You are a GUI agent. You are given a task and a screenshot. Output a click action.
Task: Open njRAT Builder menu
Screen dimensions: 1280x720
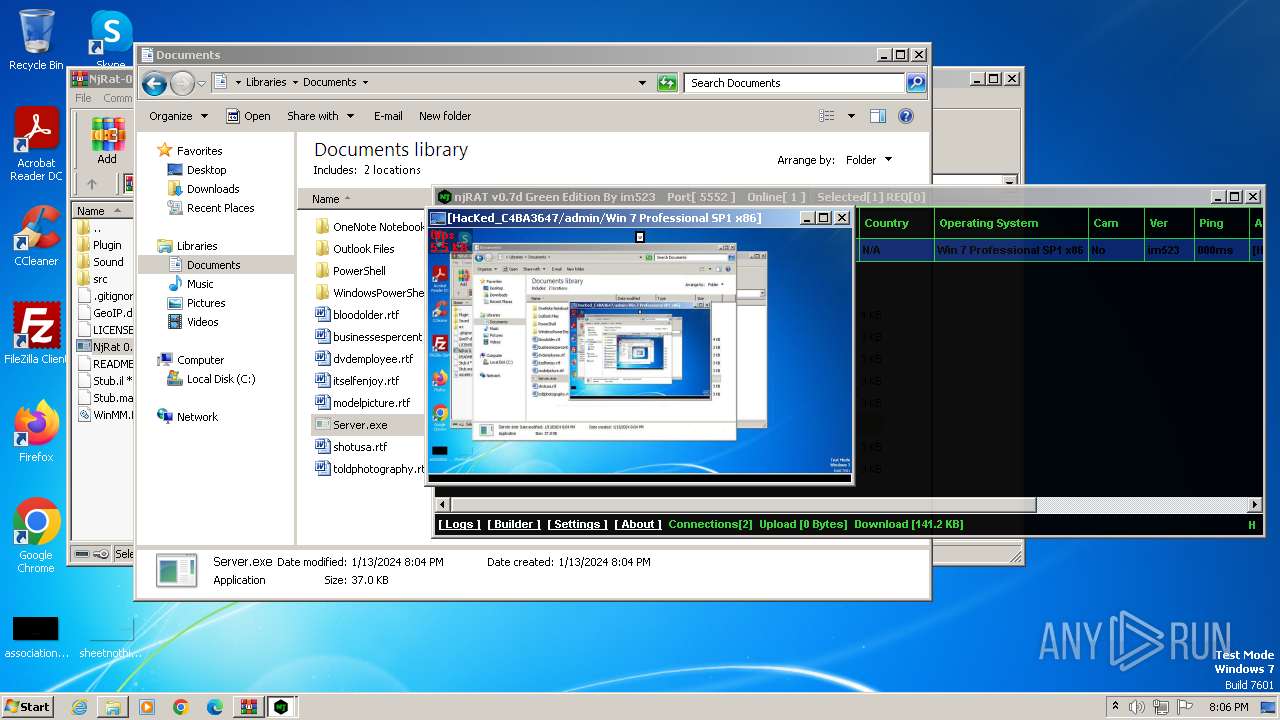click(x=514, y=524)
